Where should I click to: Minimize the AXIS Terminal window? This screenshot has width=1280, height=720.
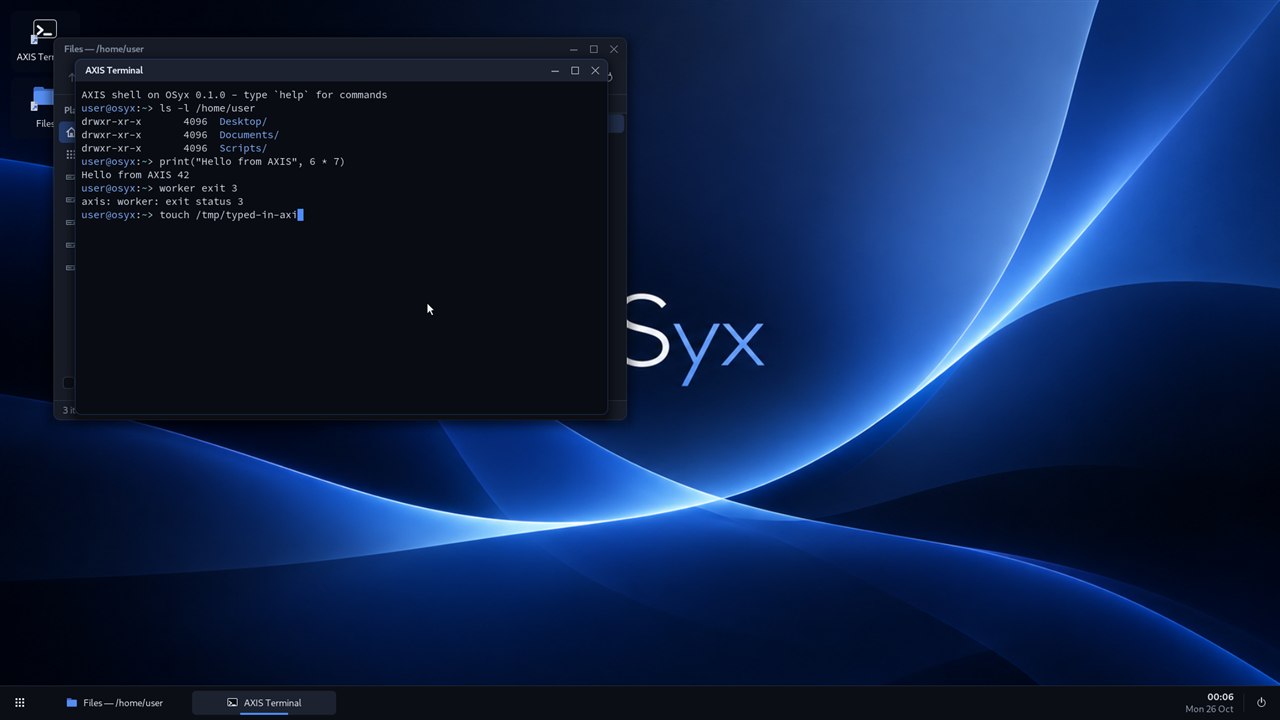[555, 71]
